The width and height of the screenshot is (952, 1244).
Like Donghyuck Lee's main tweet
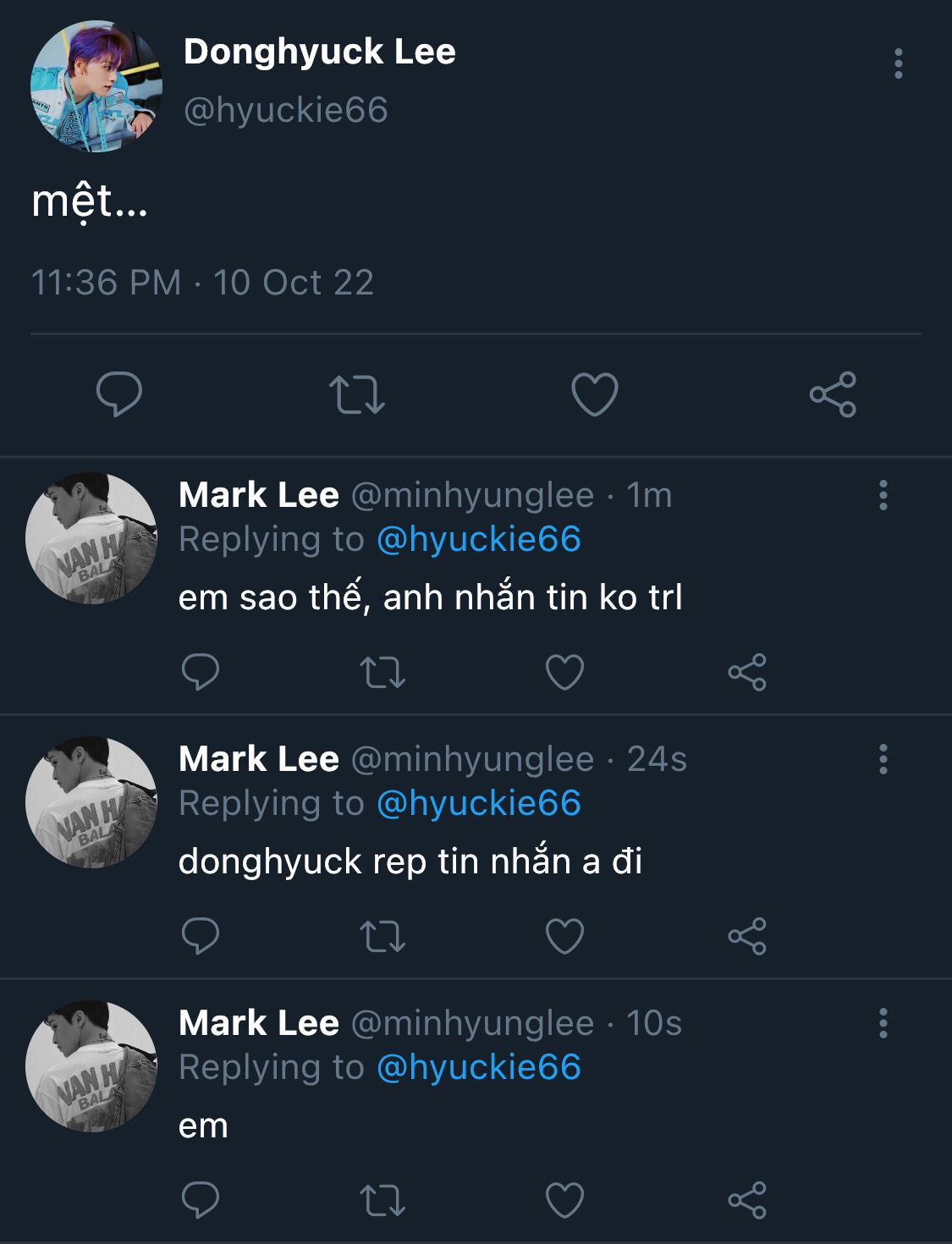595,394
